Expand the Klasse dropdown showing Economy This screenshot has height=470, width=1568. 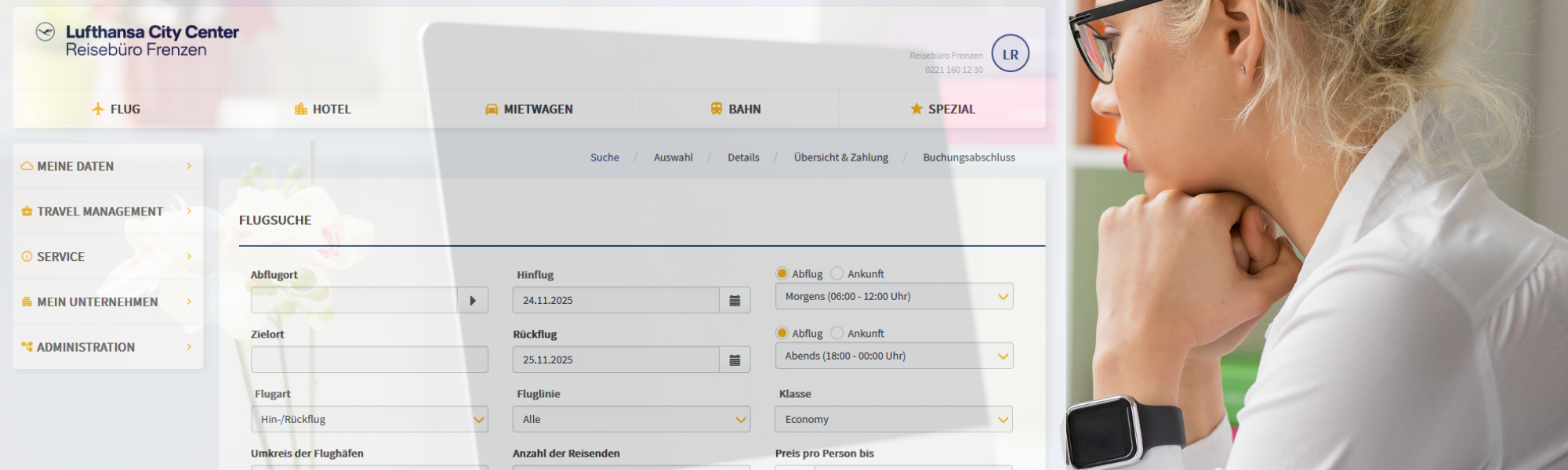click(894, 420)
